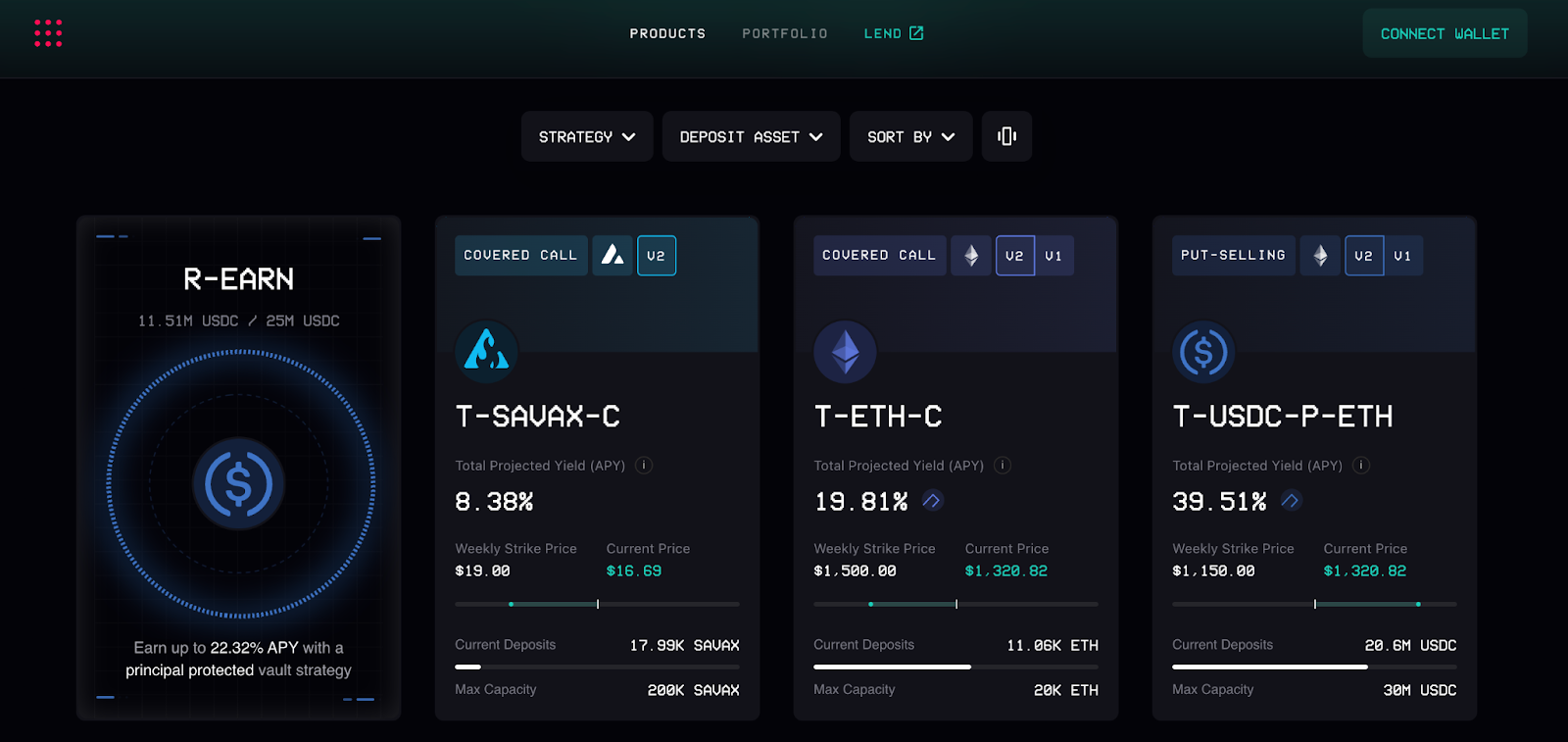The width and height of the screenshot is (1568, 742).
Task: Click the info icon beside T-USDC-P-ETH yield
Action: point(1361,466)
